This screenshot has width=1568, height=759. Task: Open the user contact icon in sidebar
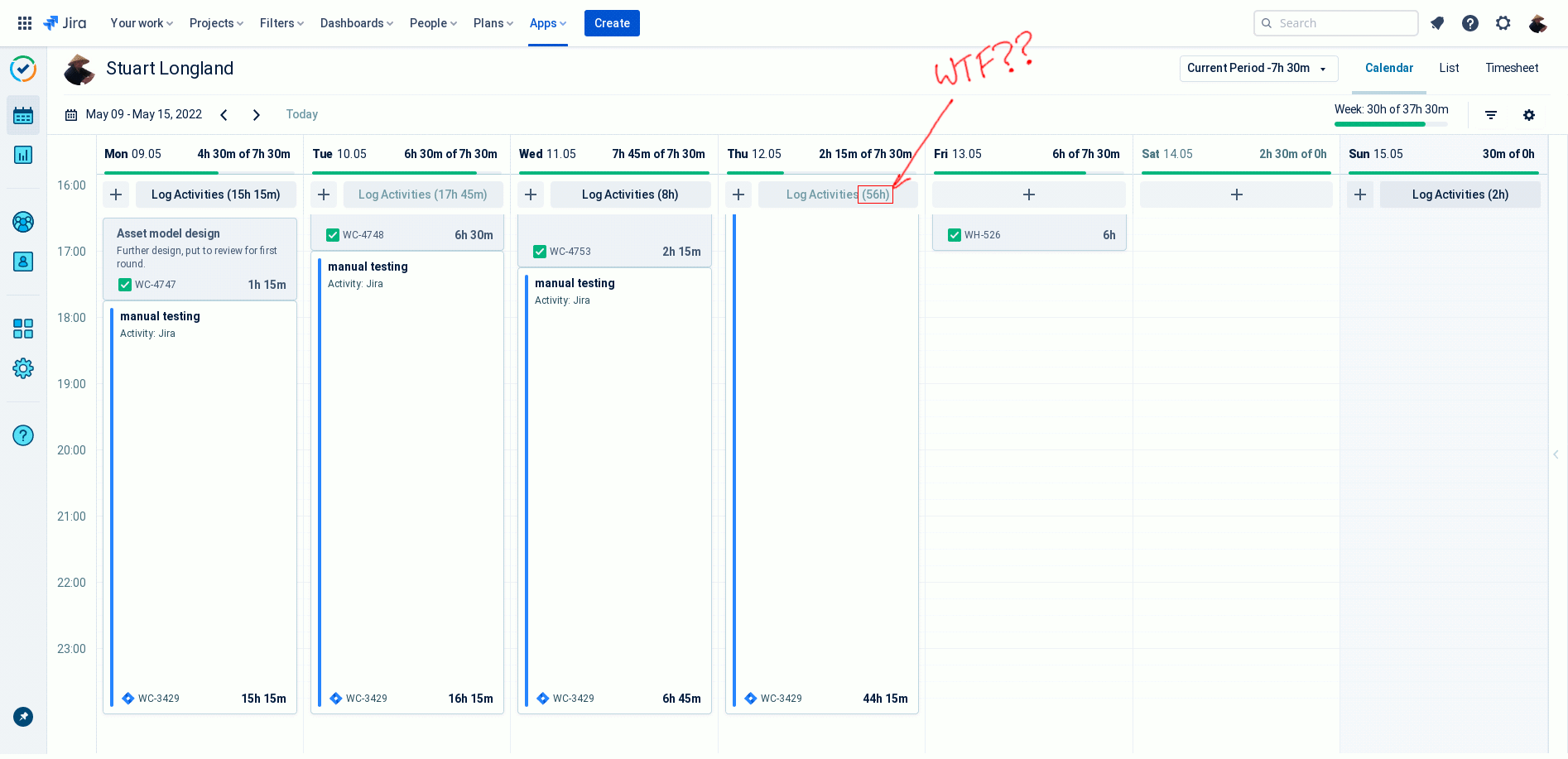[x=23, y=262]
